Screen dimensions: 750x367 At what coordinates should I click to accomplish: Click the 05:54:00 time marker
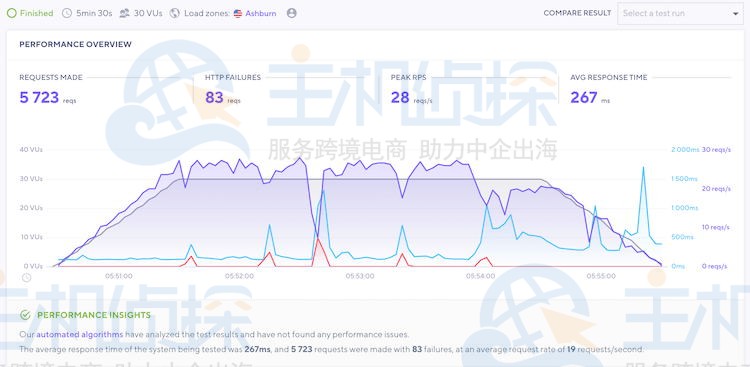click(x=480, y=276)
